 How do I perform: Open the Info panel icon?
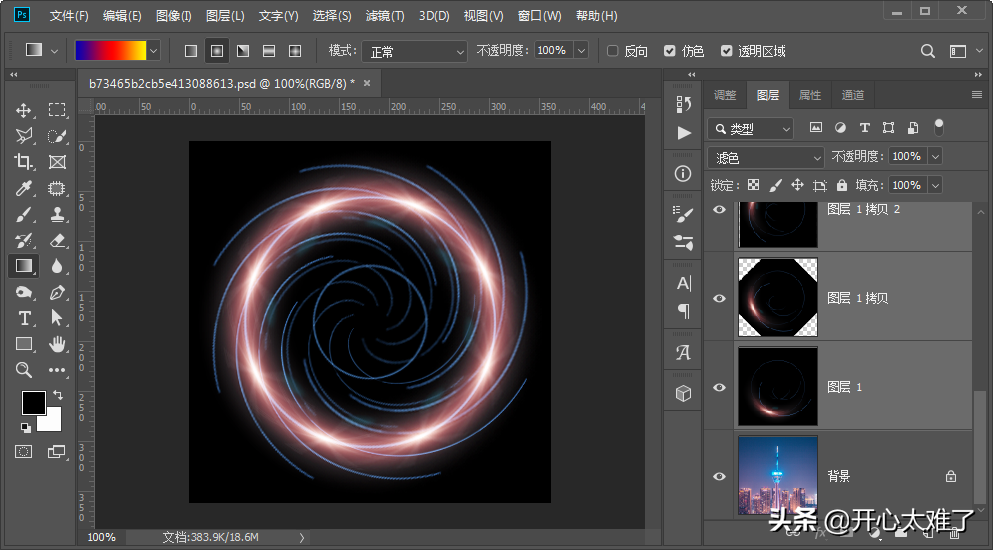click(683, 174)
